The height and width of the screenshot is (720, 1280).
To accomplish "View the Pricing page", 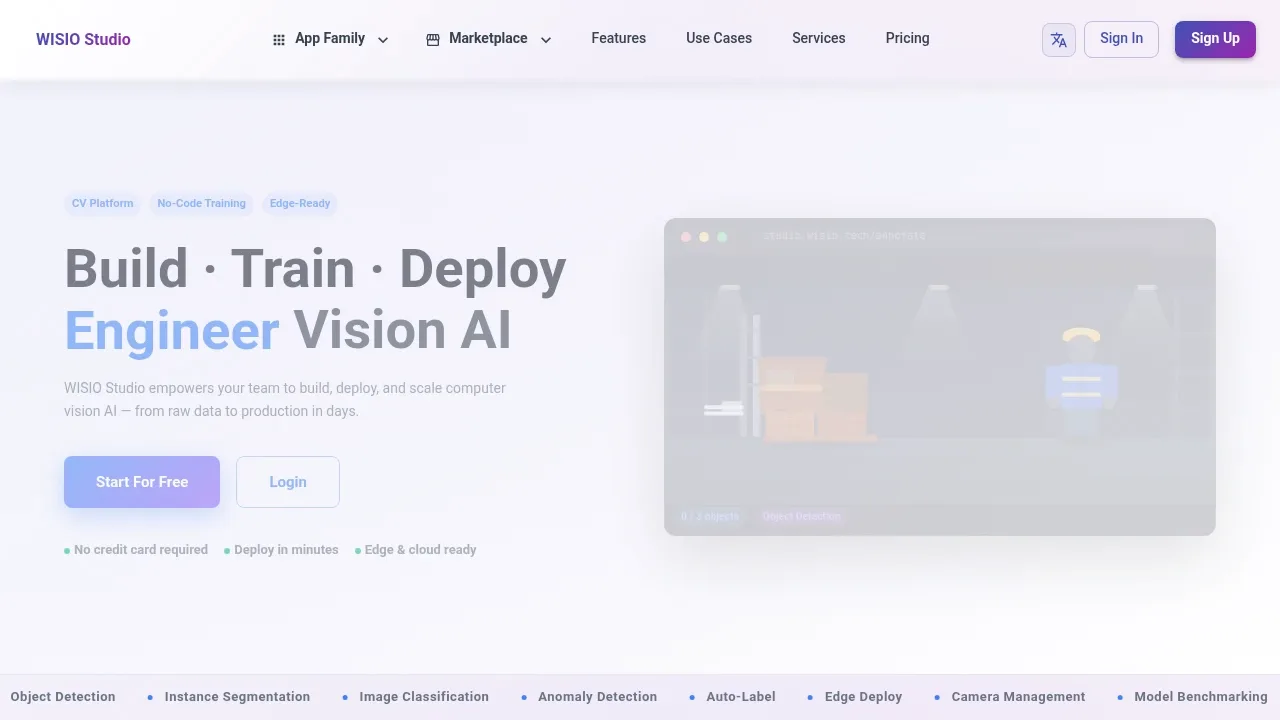I will click(908, 38).
